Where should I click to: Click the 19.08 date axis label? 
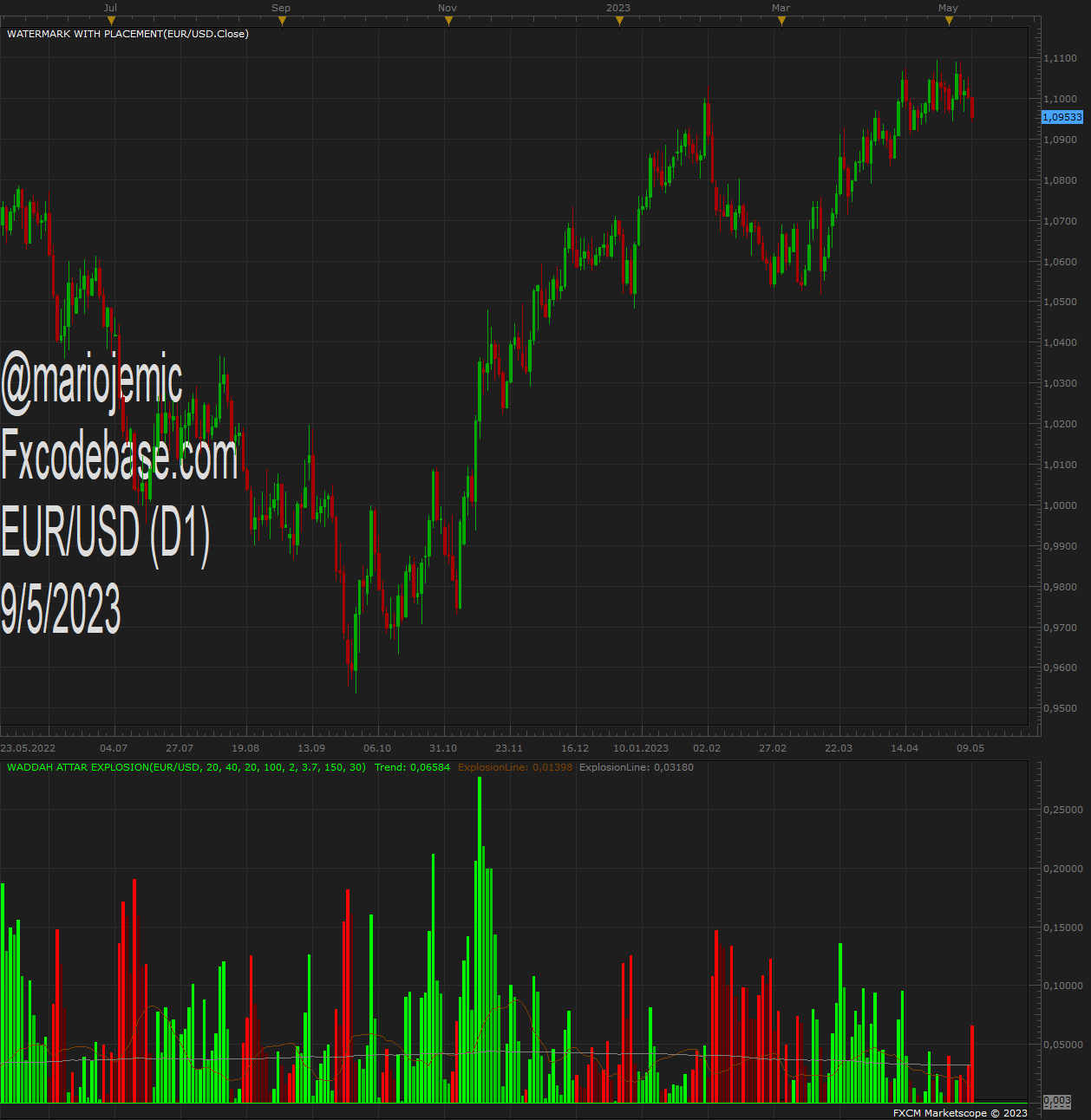[245, 748]
